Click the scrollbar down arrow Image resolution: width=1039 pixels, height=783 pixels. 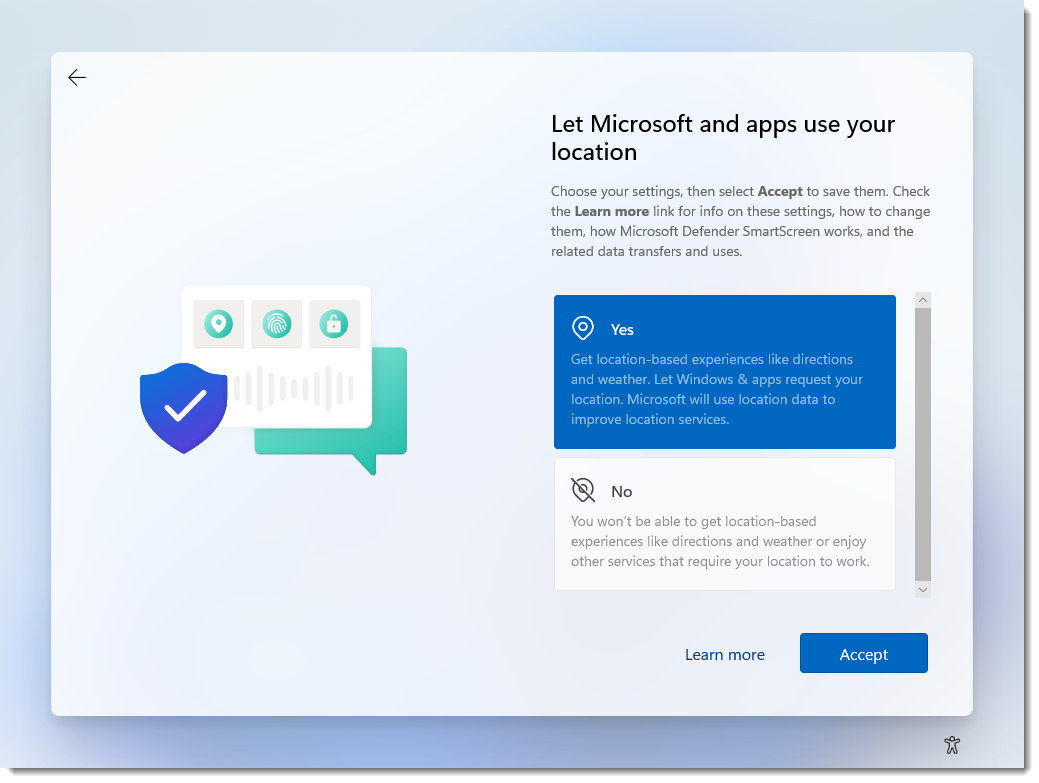[922, 589]
